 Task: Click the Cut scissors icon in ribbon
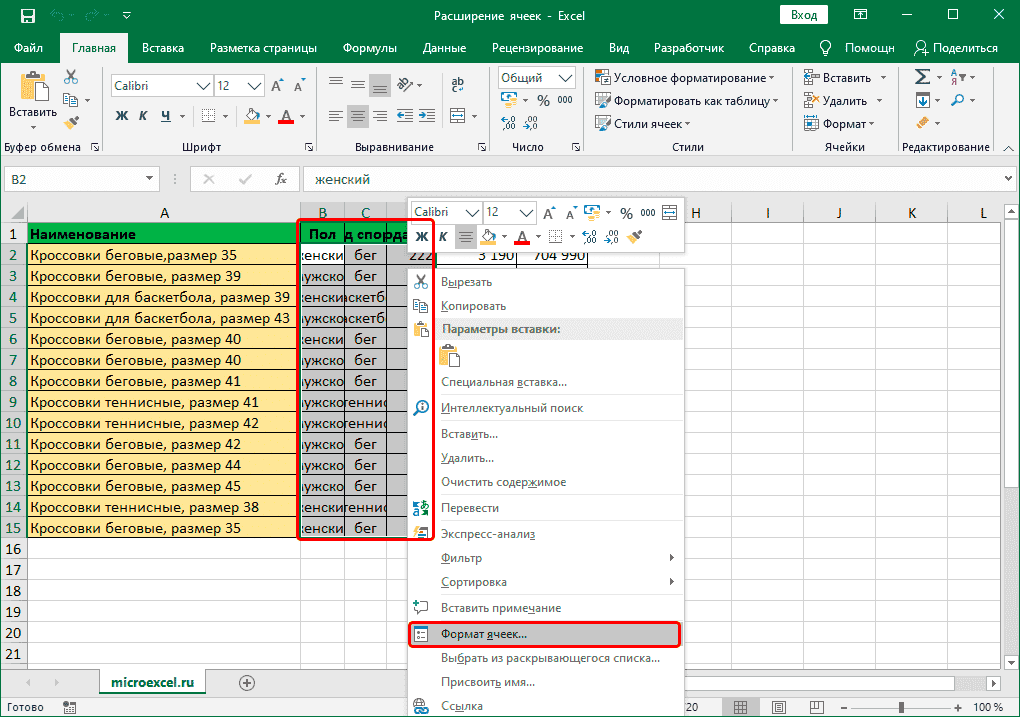click(71, 77)
